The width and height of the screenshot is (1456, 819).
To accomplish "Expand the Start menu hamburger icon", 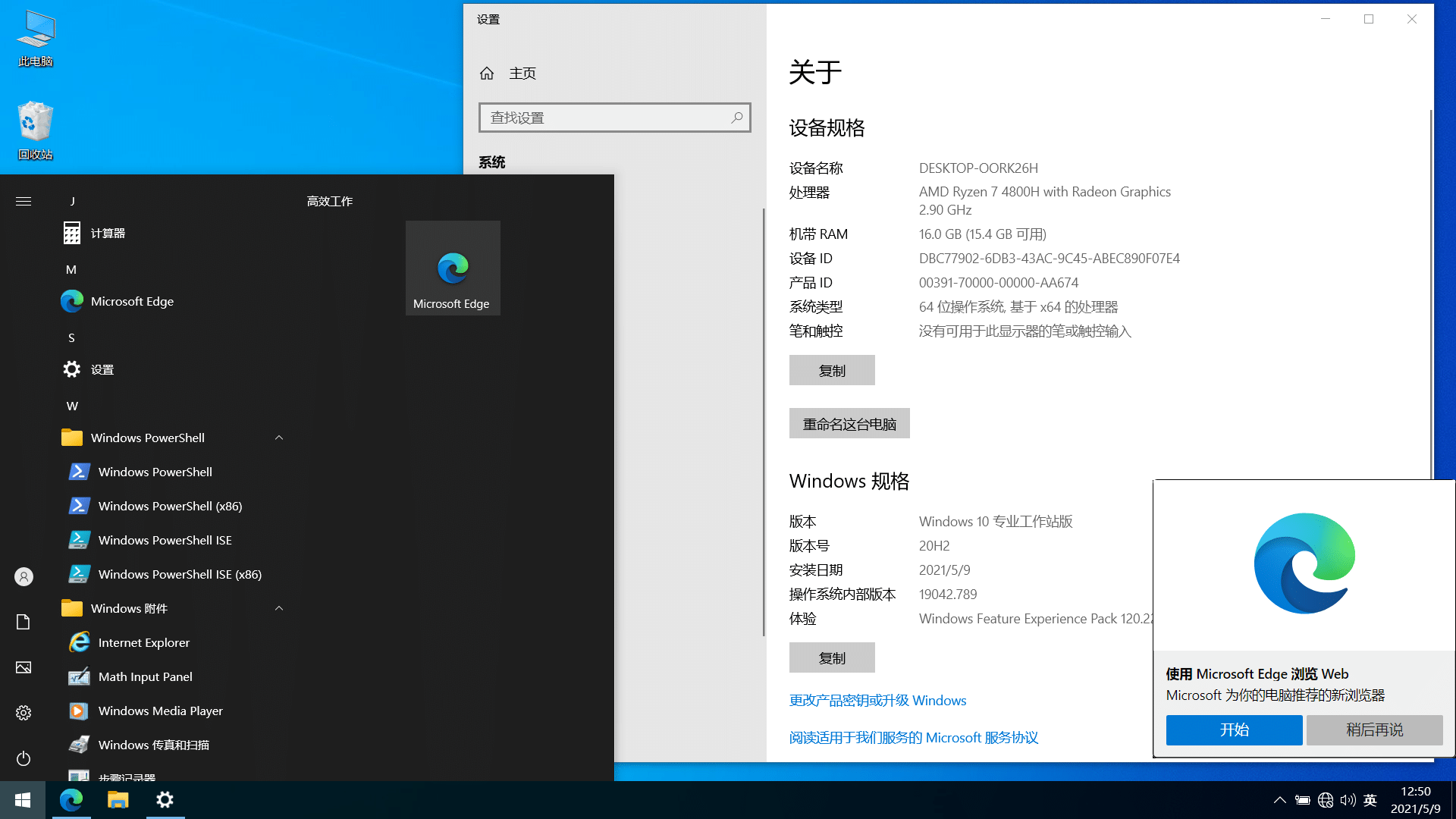I will click(x=24, y=201).
